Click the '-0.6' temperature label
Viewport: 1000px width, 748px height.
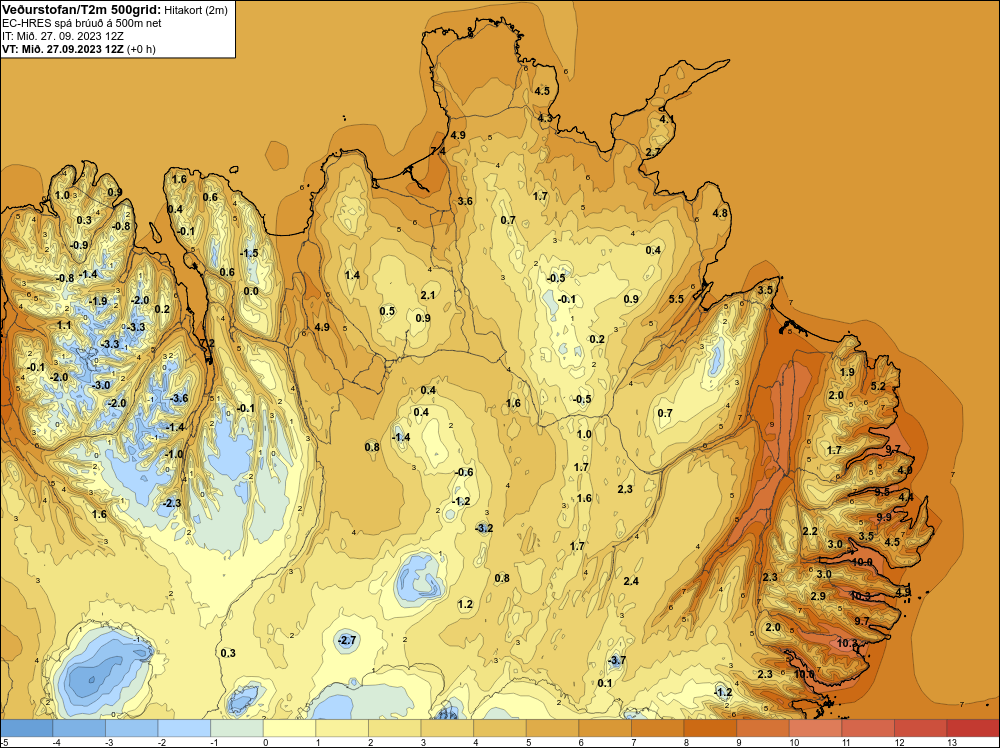(x=464, y=472)
